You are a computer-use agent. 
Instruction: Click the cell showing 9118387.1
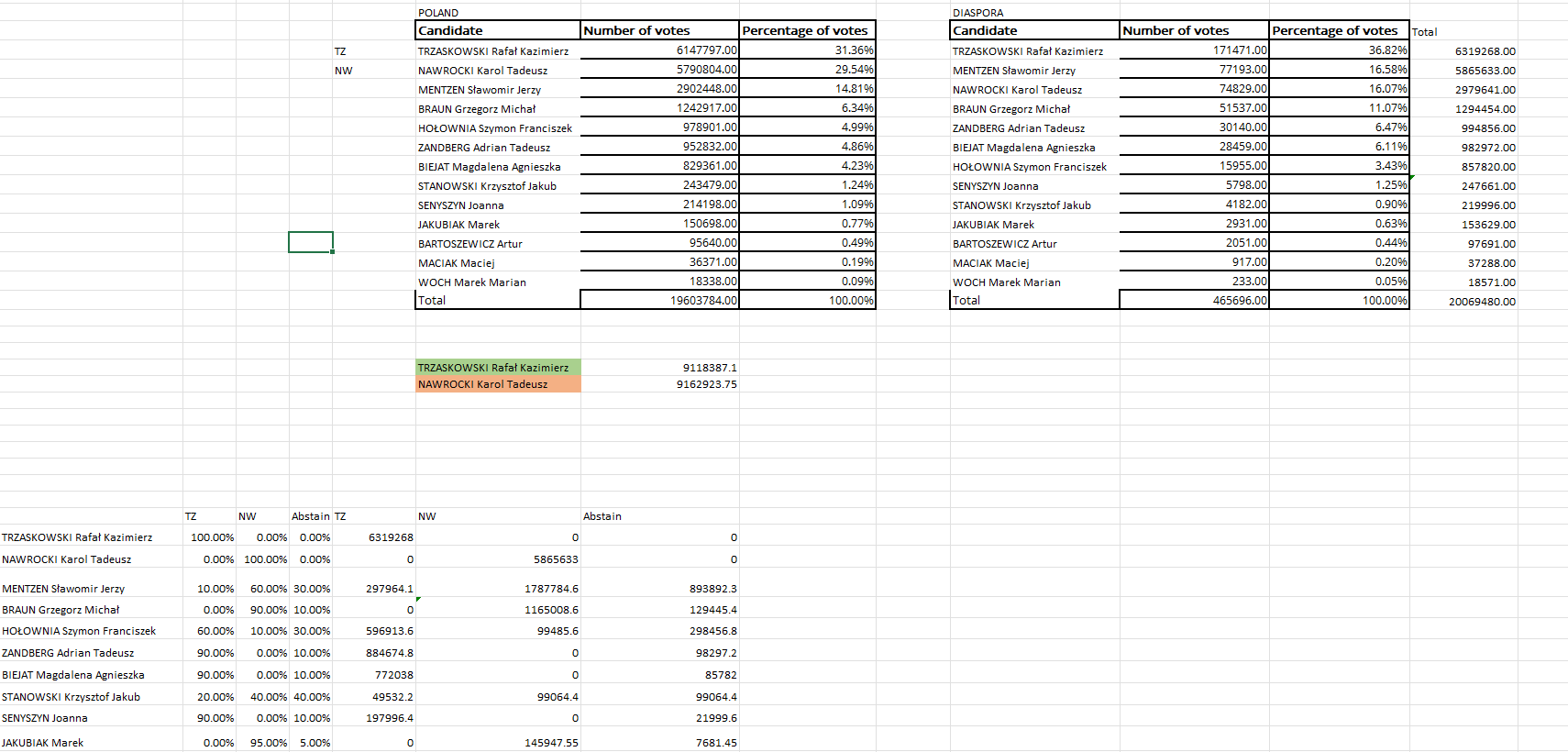click(x=709, y=368)
